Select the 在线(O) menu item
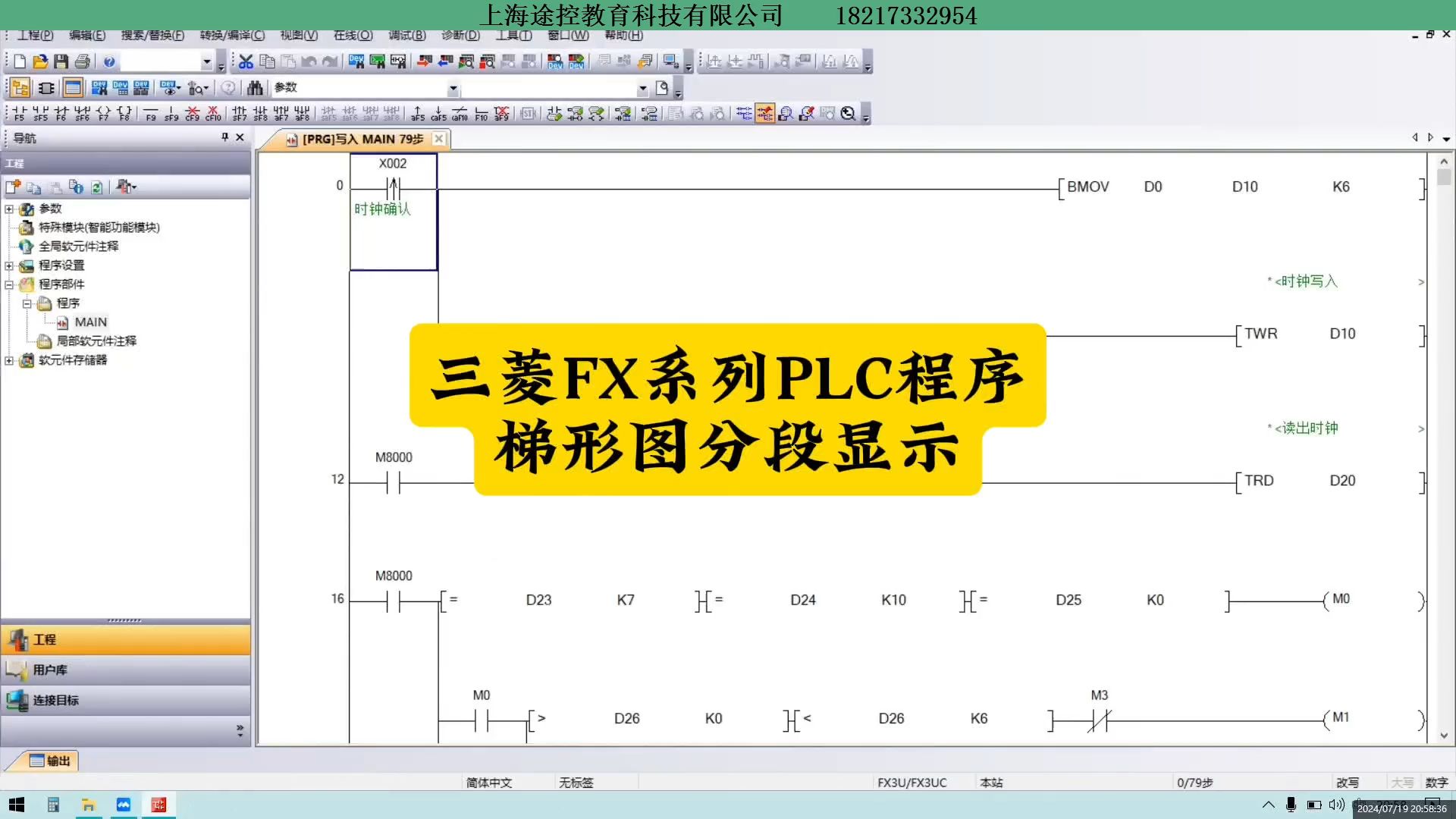Image resolution: width=1456 pixels, height=819 pixels. (x=354, y=34)
